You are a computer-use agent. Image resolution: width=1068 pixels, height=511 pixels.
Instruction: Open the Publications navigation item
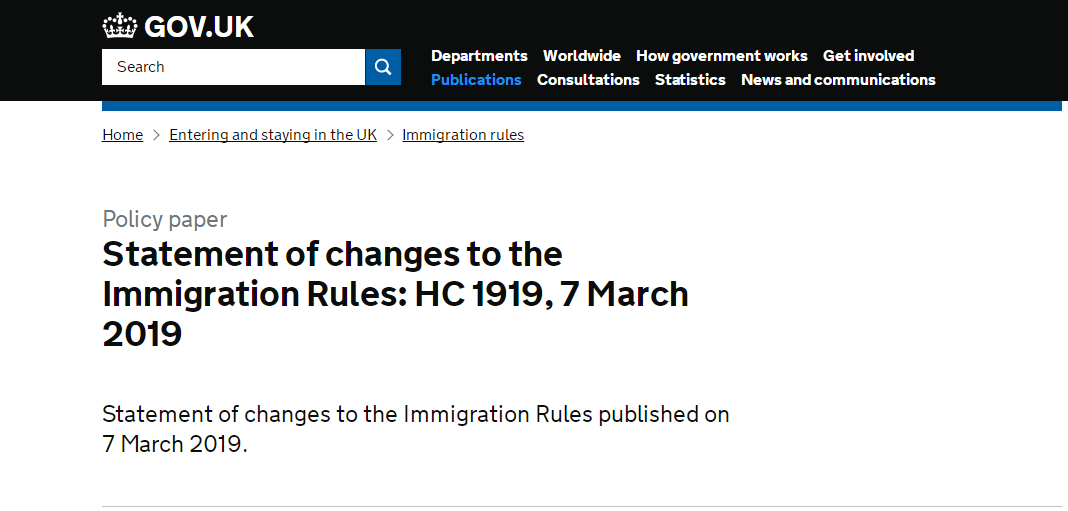click(476, 80)
